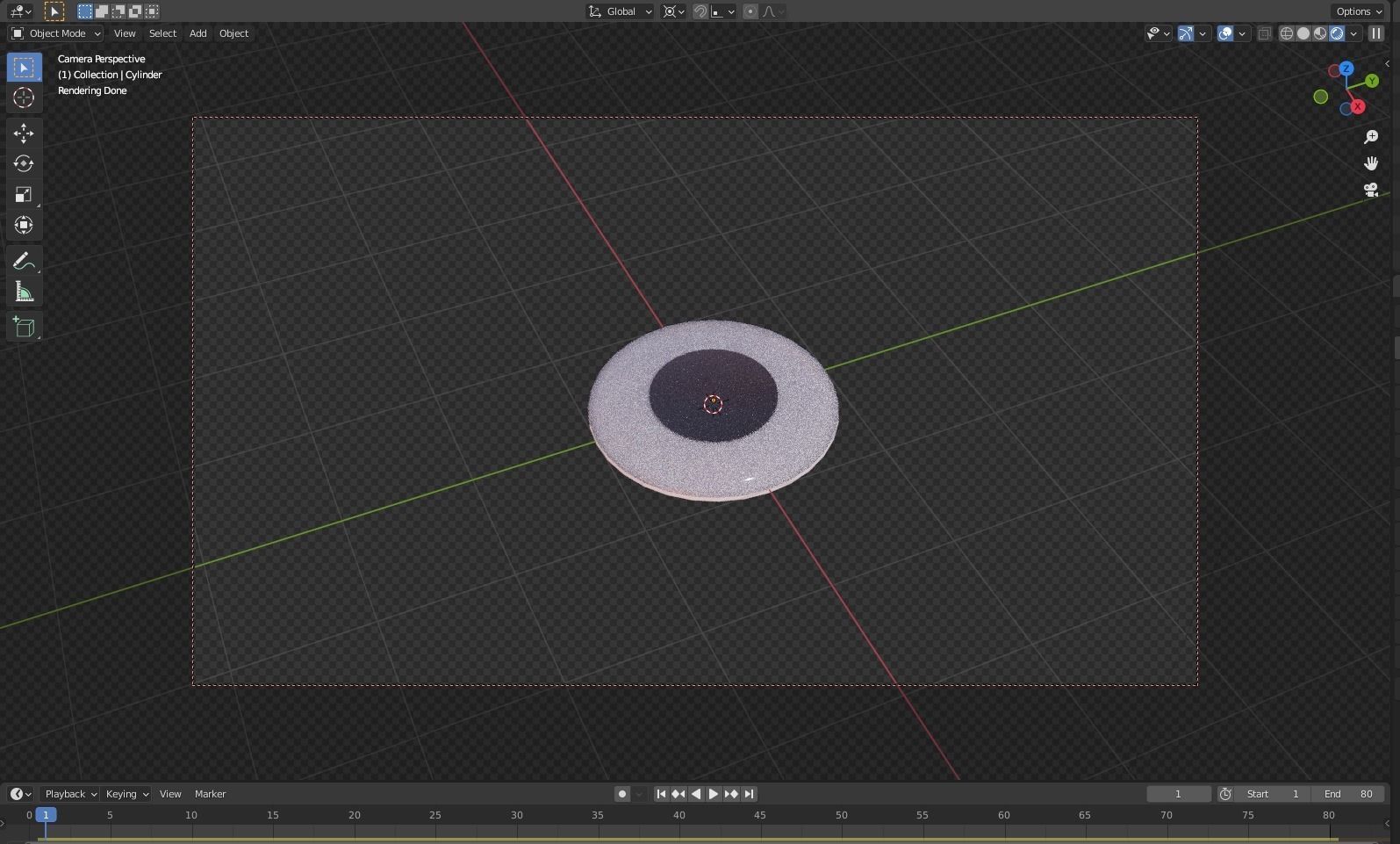Viewport: 1400px width, 844px height.
Task: Set selection mode to Subtract
Action: pos(118,11)
